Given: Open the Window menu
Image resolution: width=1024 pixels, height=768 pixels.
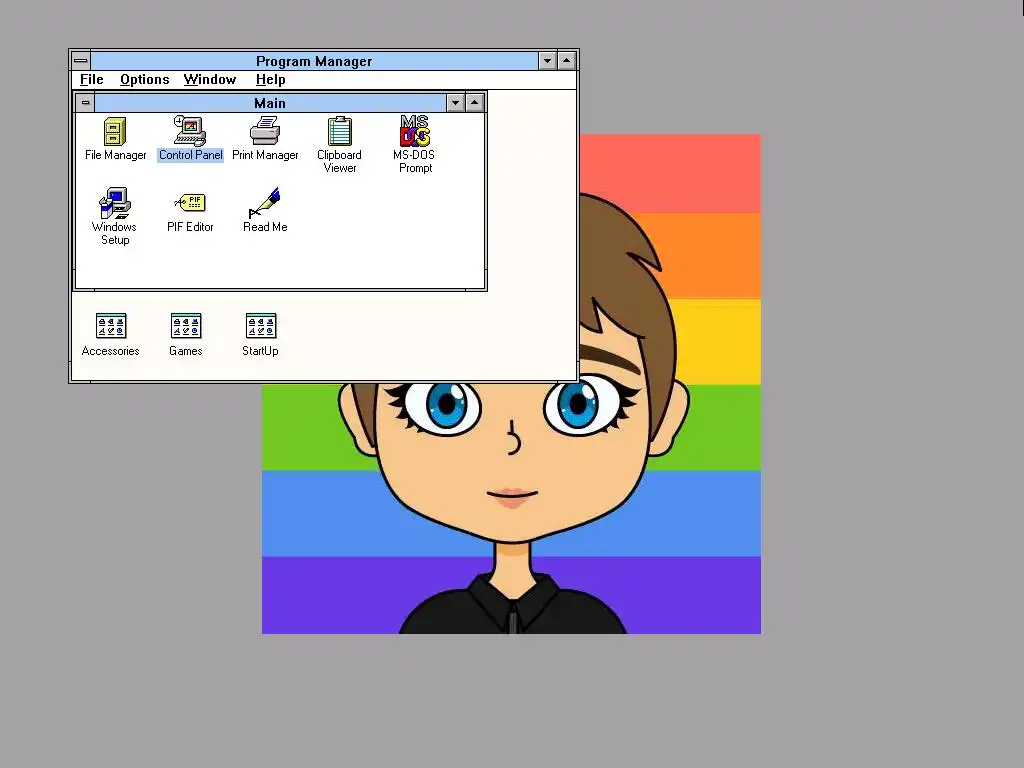Looking at the screenshot, I should 210,80.
